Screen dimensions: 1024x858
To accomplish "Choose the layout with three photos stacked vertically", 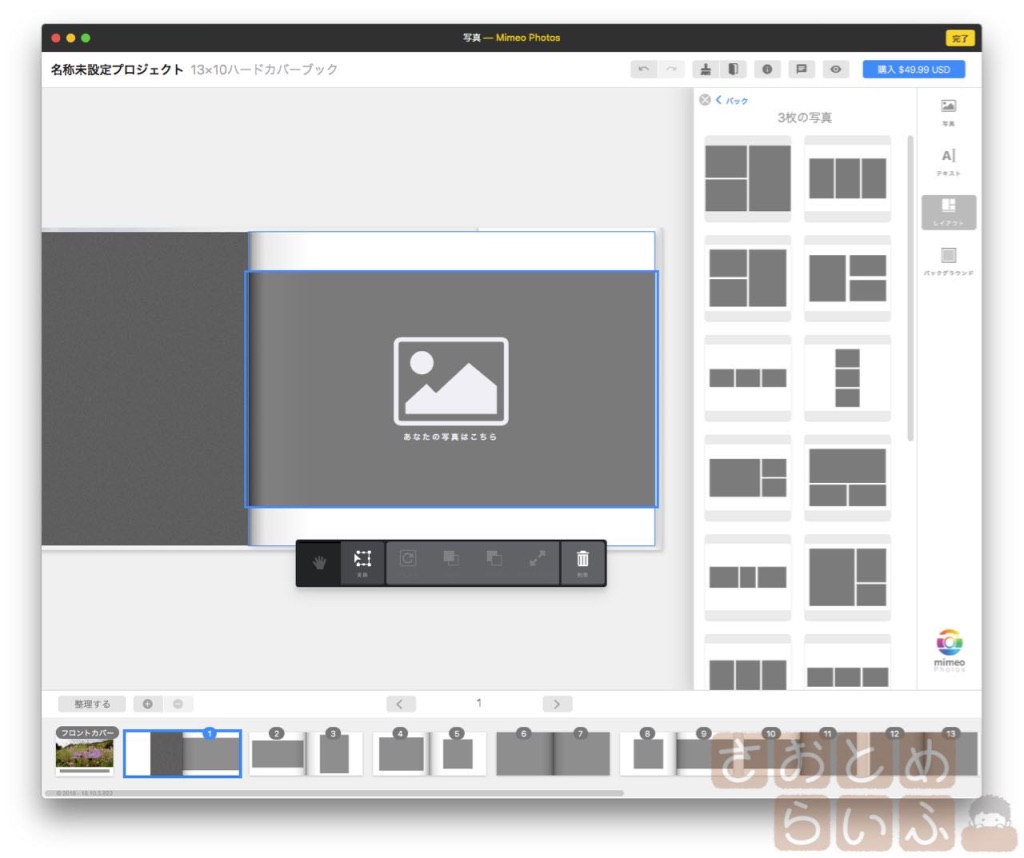I will 847,378.
